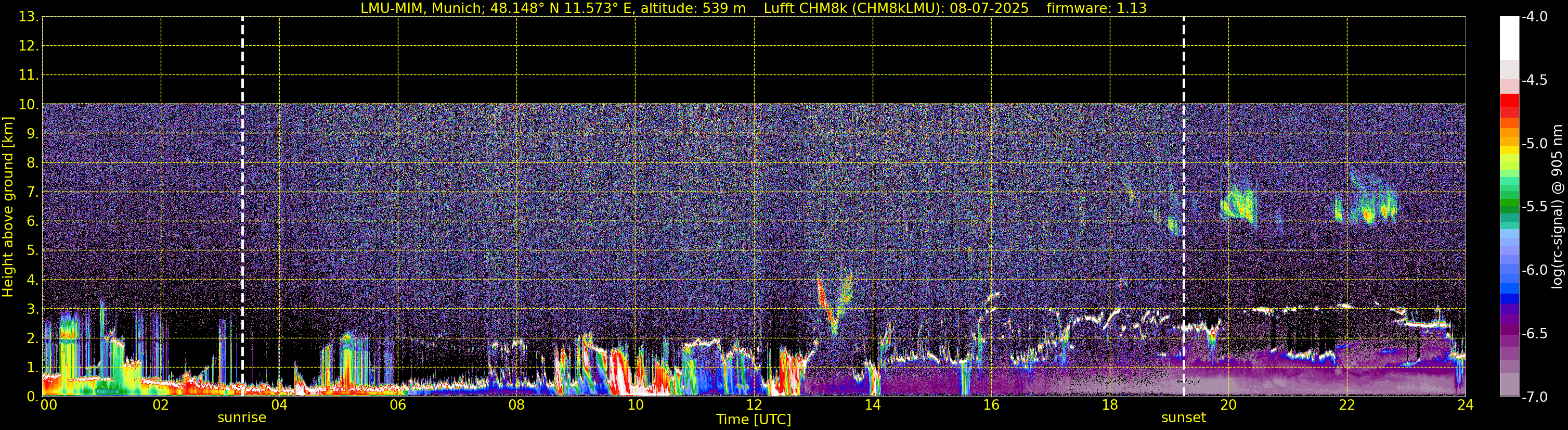Click the time axis tick label "20"
The width and height of the screenshot is (1568, 430).
click(x=1228, y=406)
